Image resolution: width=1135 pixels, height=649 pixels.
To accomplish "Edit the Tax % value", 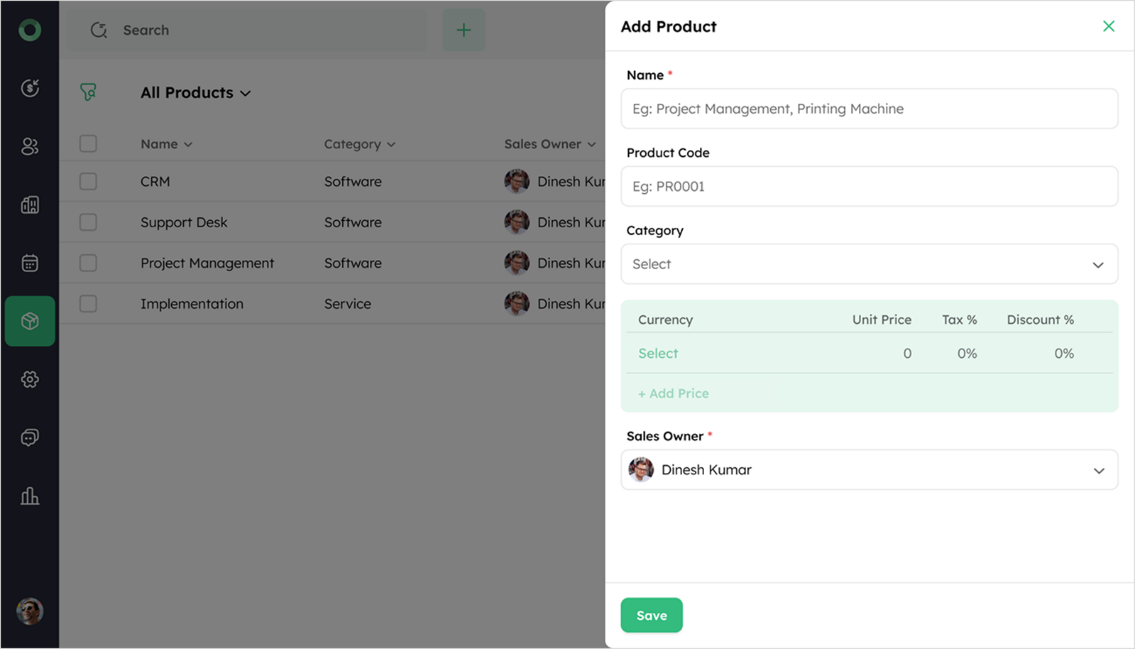I will (967, 353).
